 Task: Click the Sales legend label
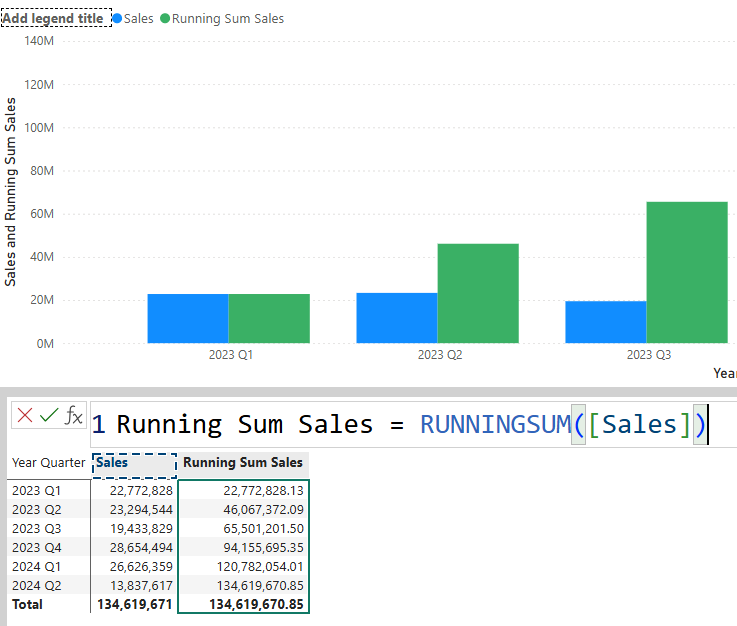pyautogui.click(x=139, y=18)
